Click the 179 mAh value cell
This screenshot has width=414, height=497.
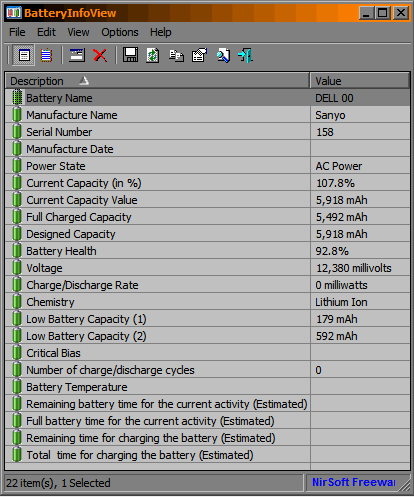tap(360, 319)
